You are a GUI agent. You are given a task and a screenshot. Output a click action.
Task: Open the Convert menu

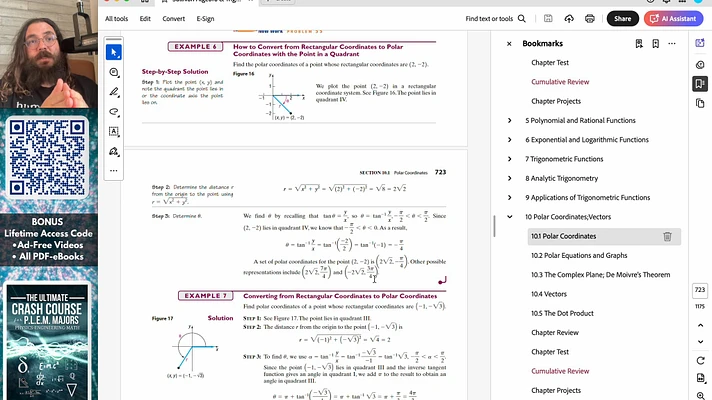(x=173, y=19)
